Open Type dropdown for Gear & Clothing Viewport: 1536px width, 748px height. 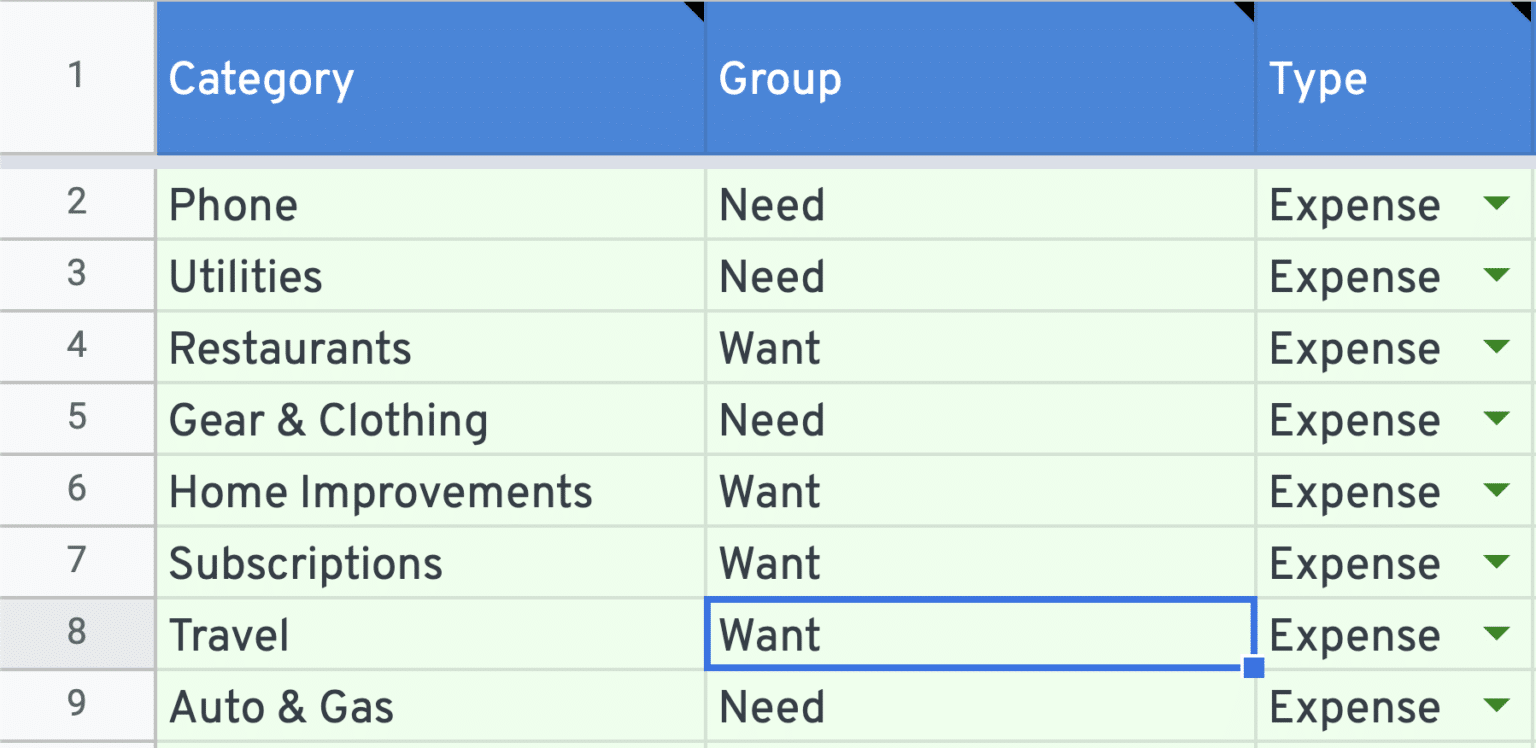pos(1496,419)
